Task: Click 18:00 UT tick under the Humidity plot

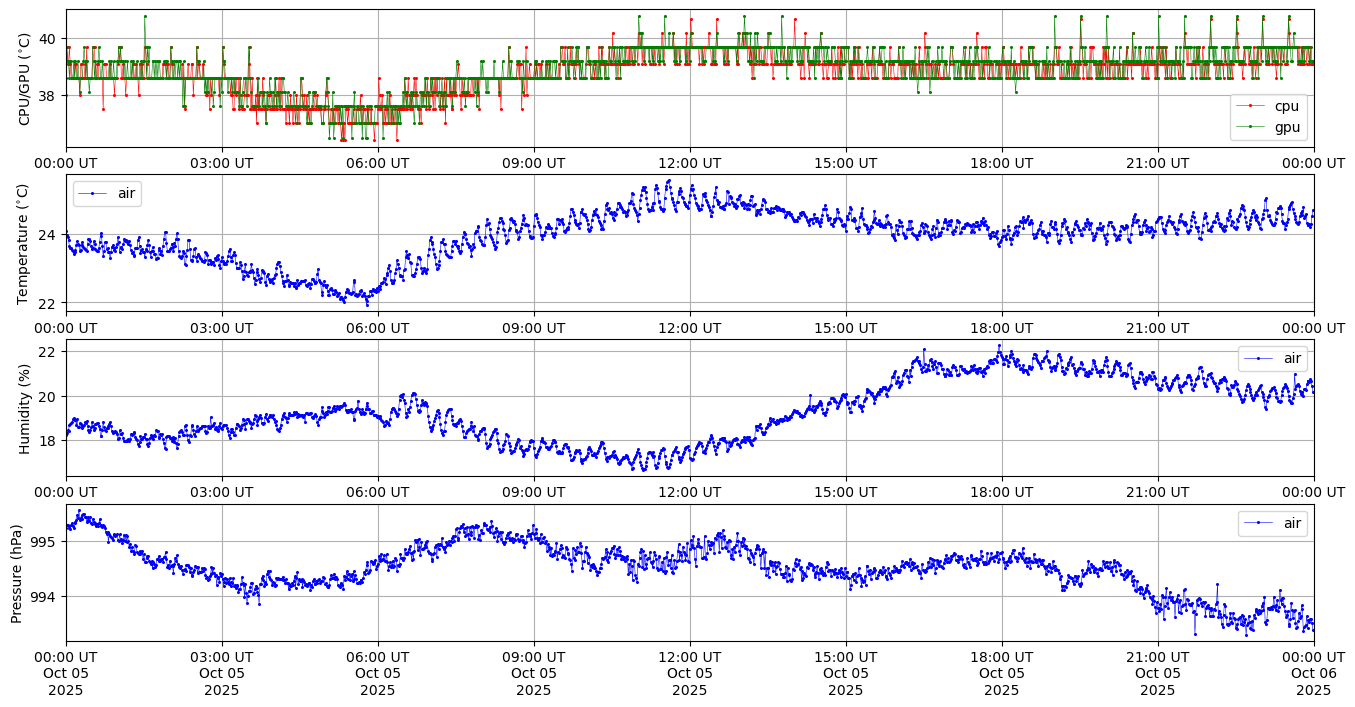Action: click(1002, 492)
